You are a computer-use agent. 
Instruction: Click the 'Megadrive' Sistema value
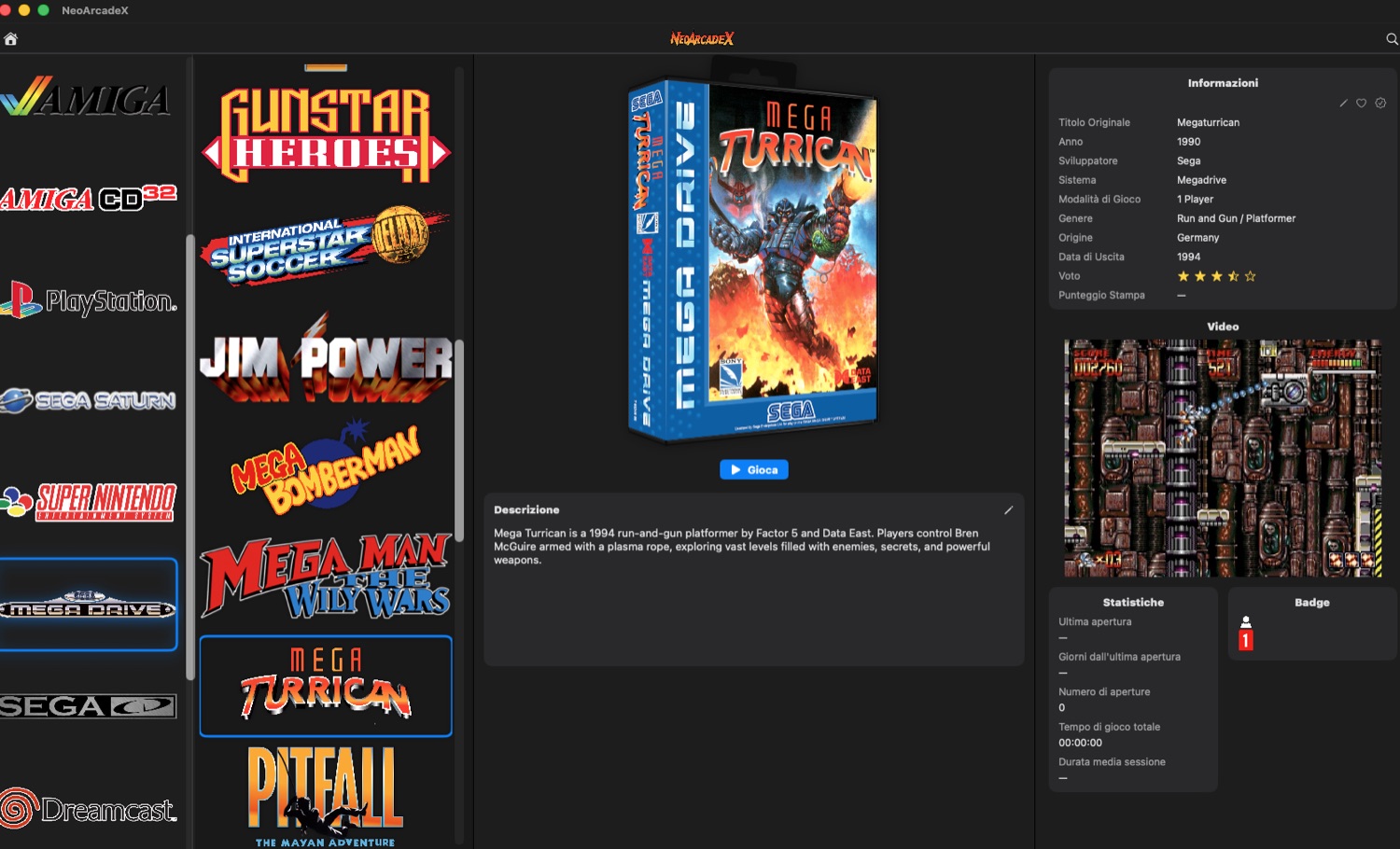coord(1201,180)
